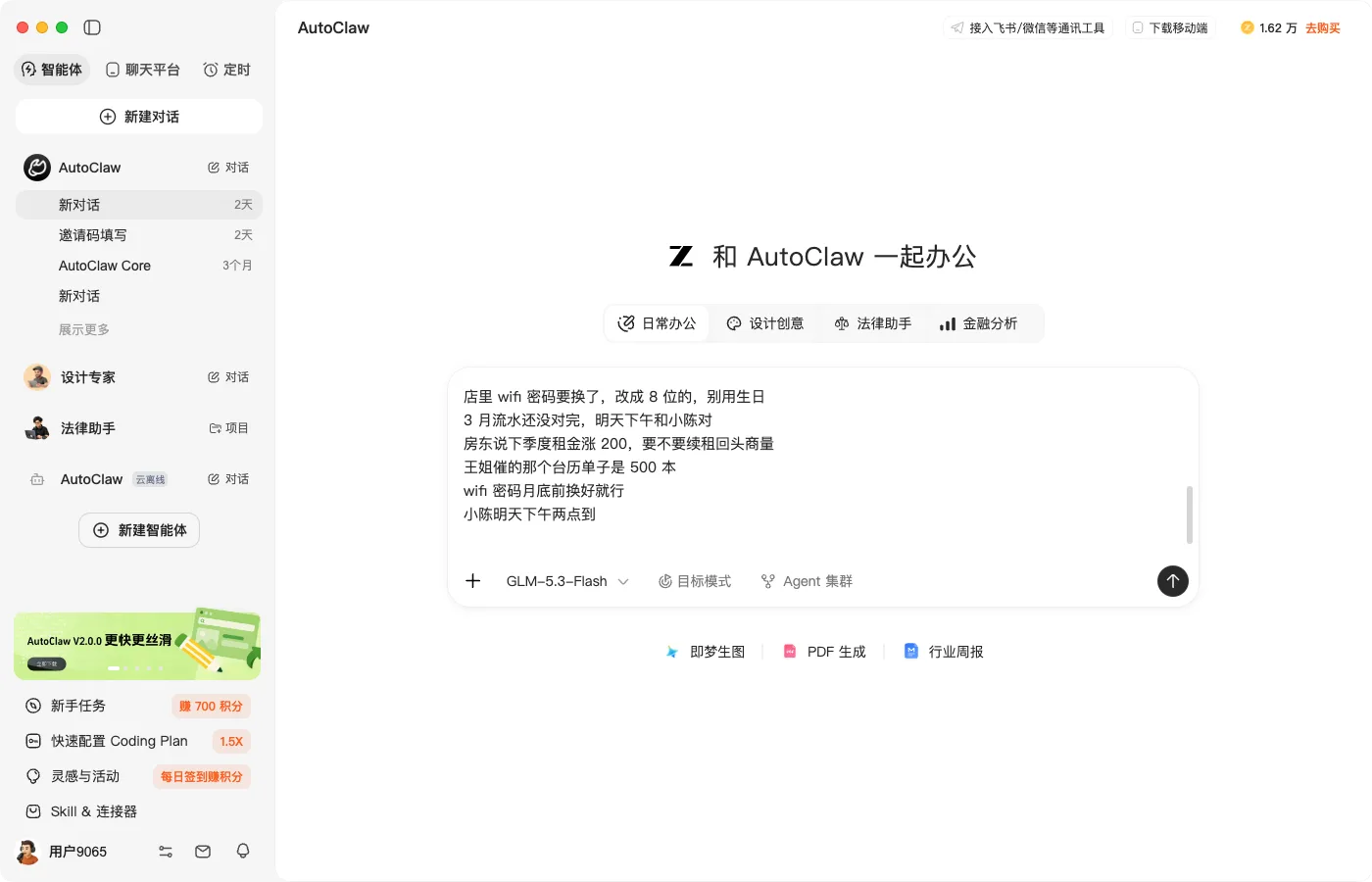1372x882 pixels.
Task: Click 项目 button next to 法律助手
Action: (228, 428)
